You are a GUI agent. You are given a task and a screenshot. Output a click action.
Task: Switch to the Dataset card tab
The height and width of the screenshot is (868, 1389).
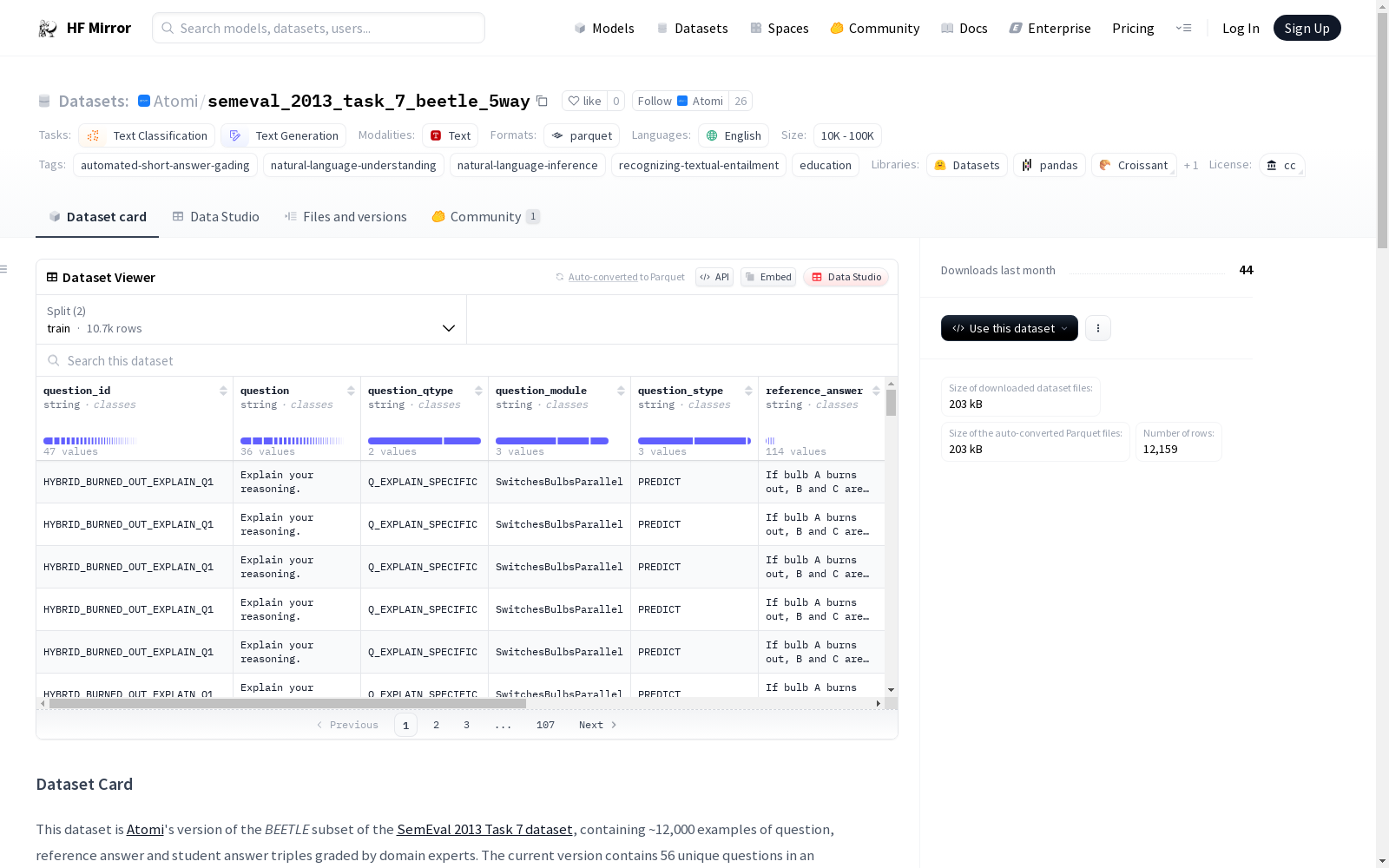97,217
